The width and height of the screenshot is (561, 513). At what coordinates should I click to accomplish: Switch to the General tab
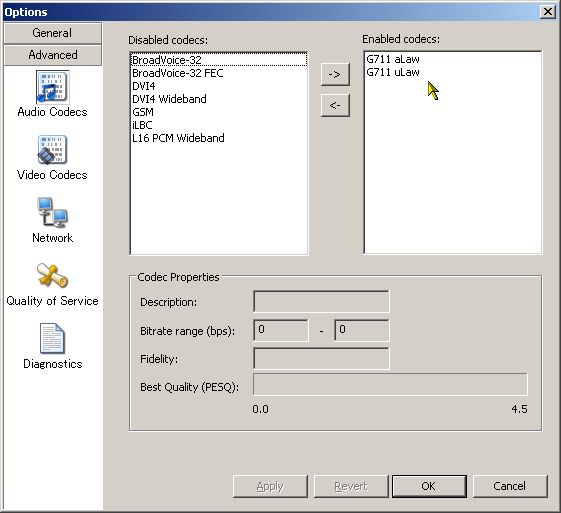(x=53, y=33)
